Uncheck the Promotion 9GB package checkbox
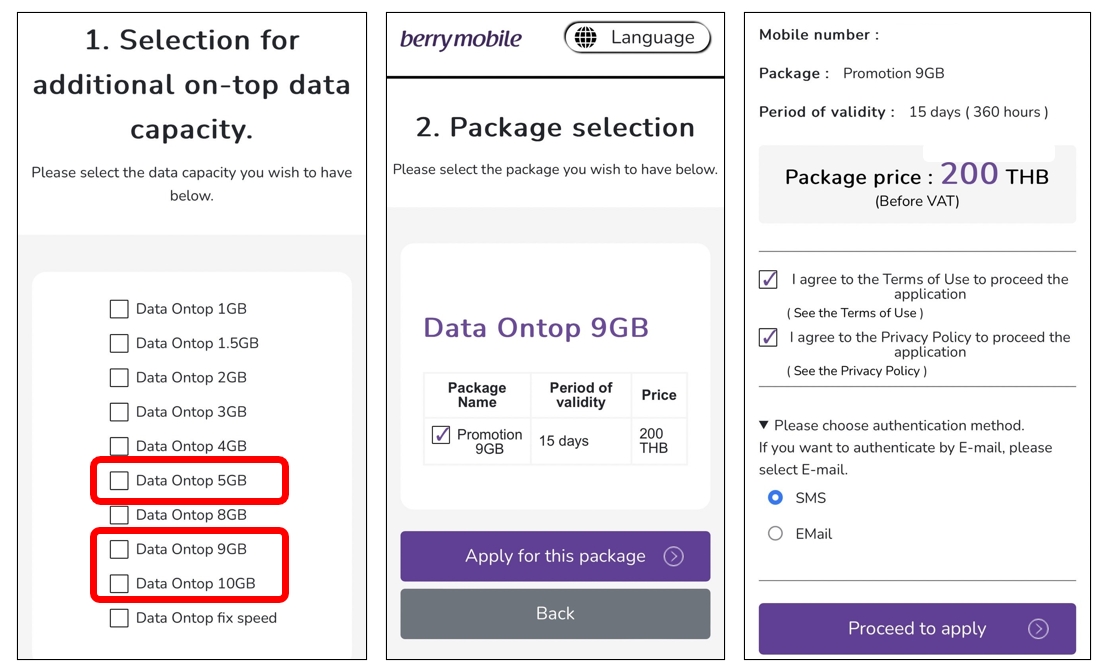1103x669 pixels. click(x=443, y=435)
